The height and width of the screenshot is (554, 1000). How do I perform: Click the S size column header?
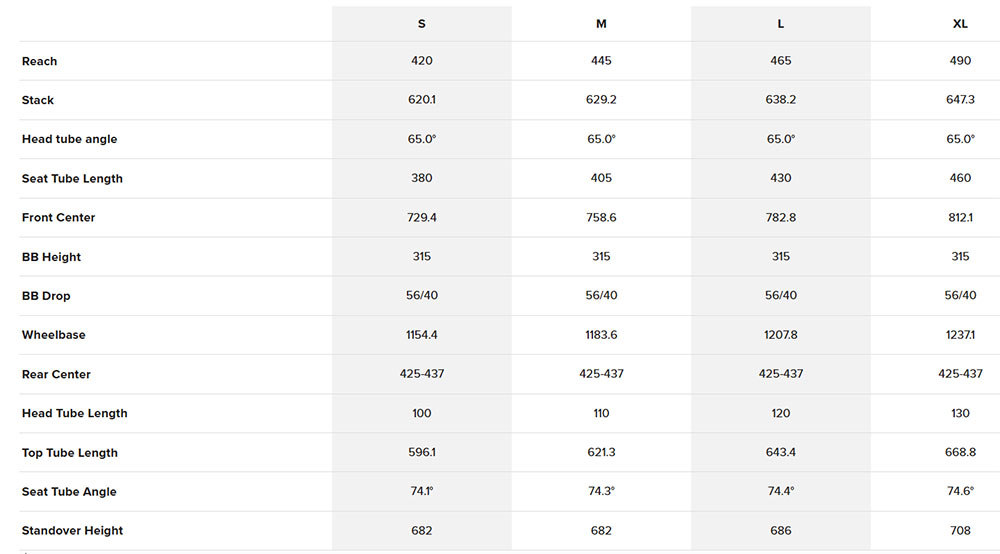tap(422, 24)
